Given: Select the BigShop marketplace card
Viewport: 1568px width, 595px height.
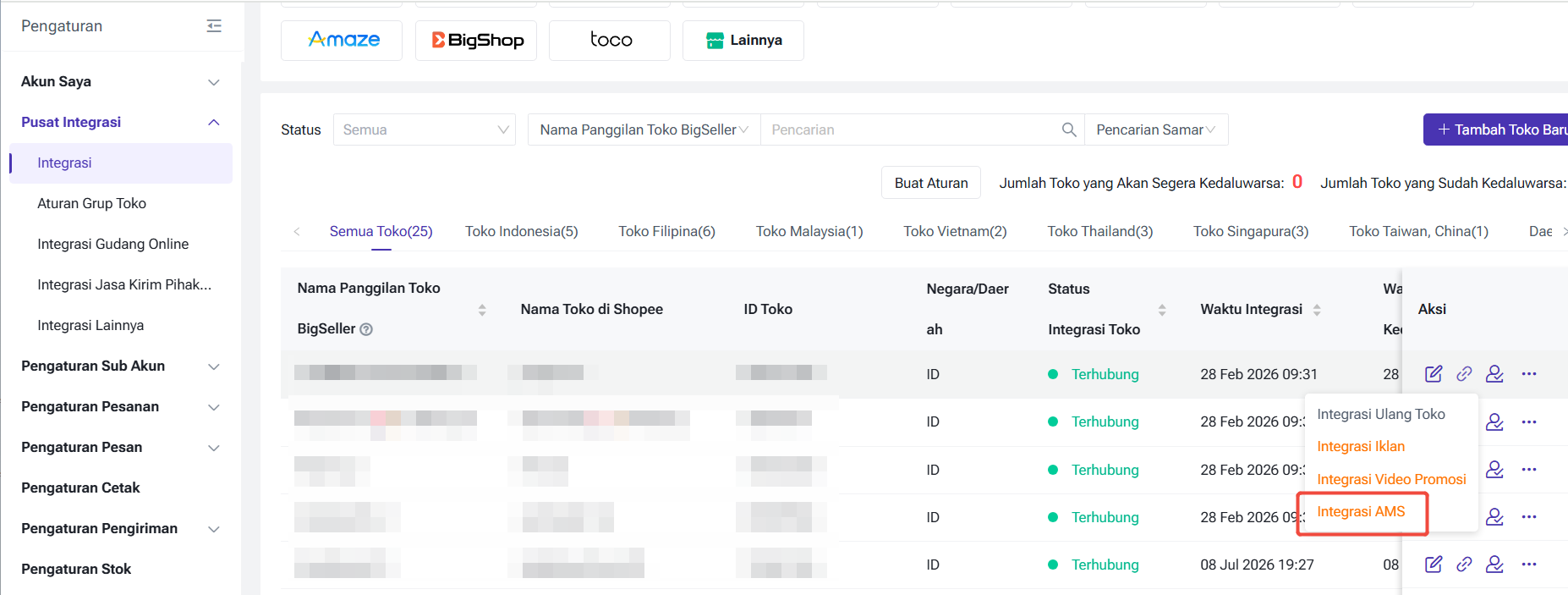Looking at the screenshot, I should pyautogui.click(x=476, y=40).
